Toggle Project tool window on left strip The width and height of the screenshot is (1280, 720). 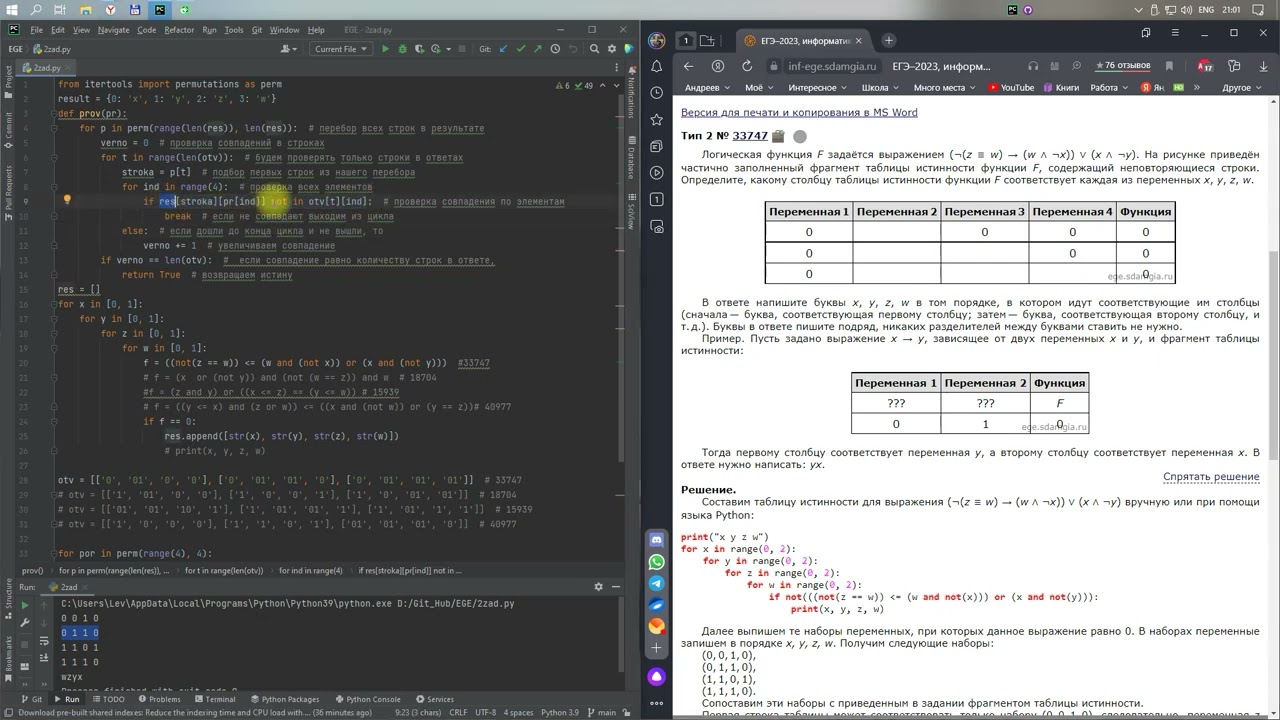click(x=9, y=81)
